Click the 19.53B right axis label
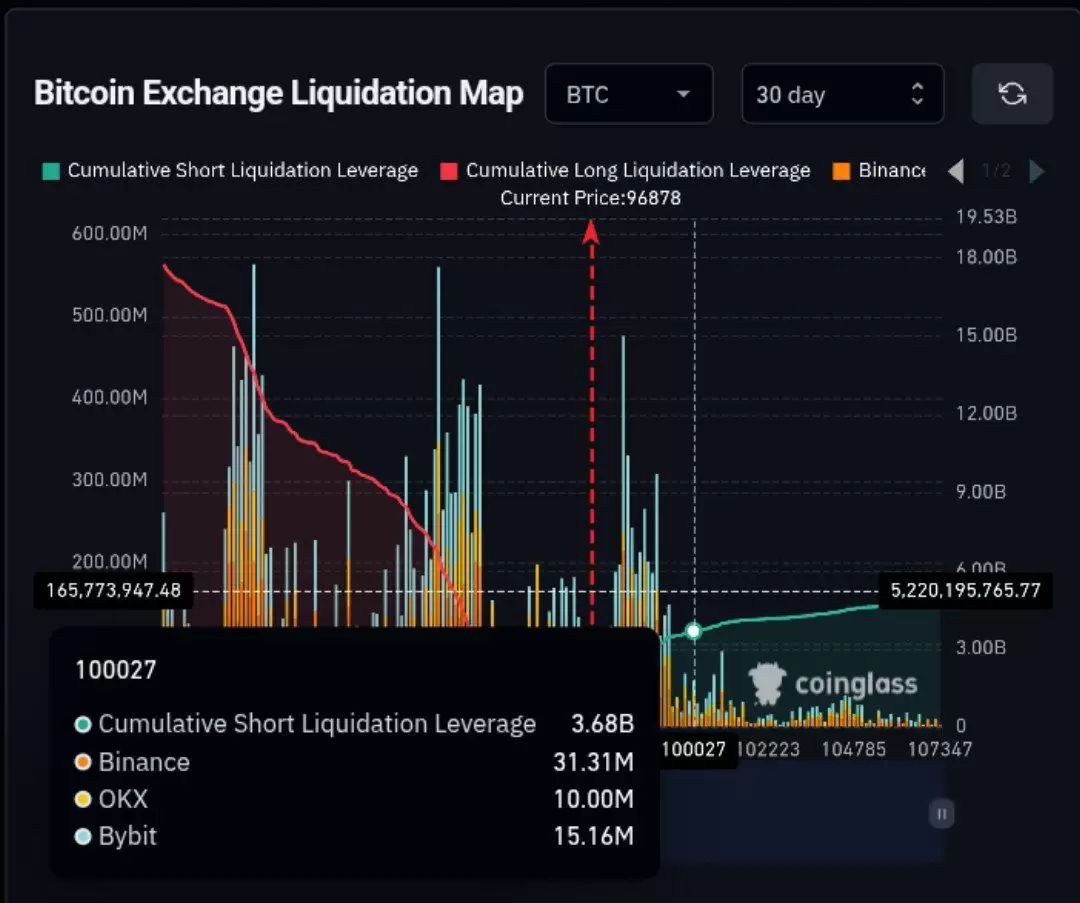This screenshot has width=1080, height=903. point(986,217)
